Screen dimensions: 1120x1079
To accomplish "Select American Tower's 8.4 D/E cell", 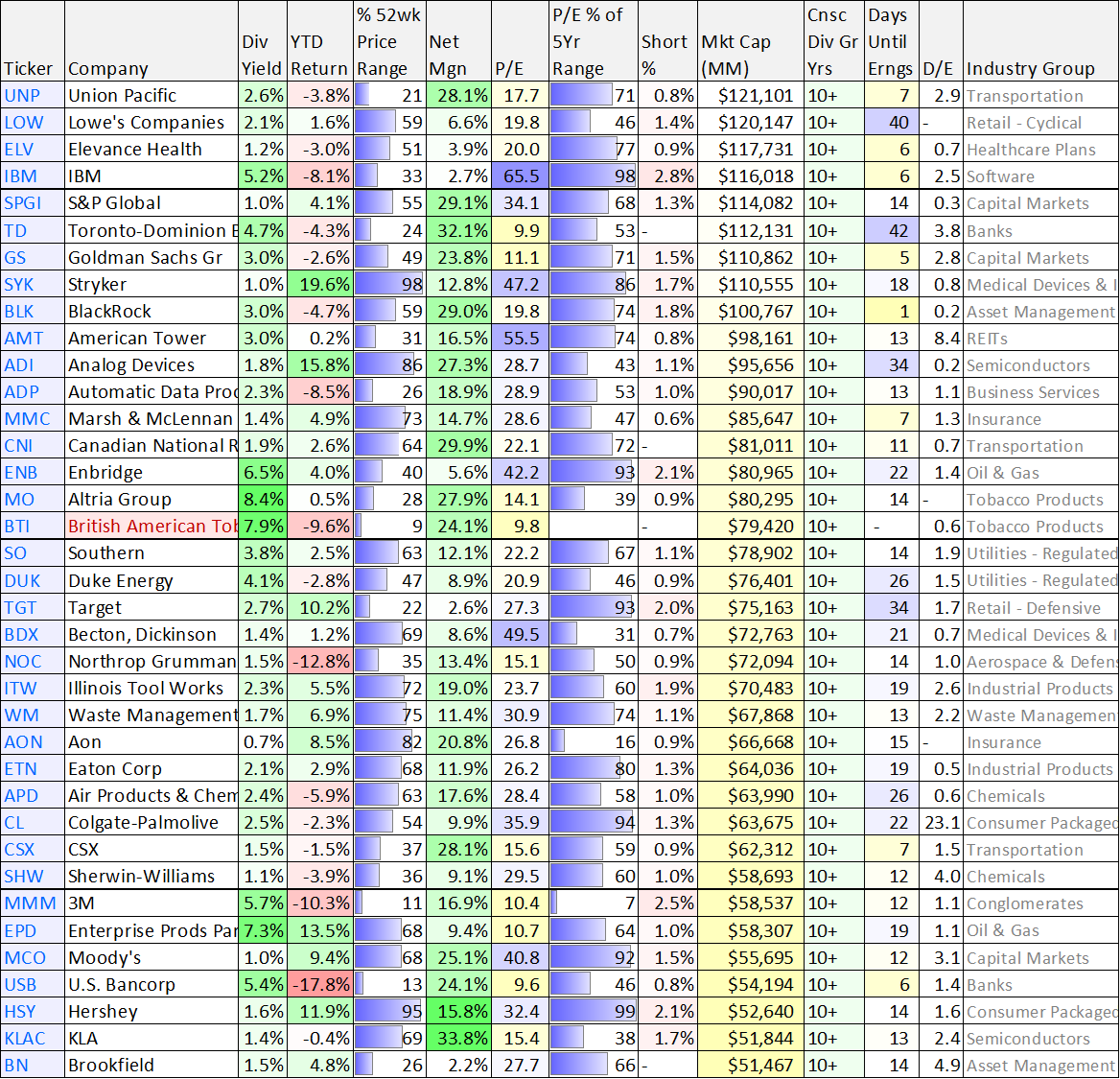I will (941, 338).
